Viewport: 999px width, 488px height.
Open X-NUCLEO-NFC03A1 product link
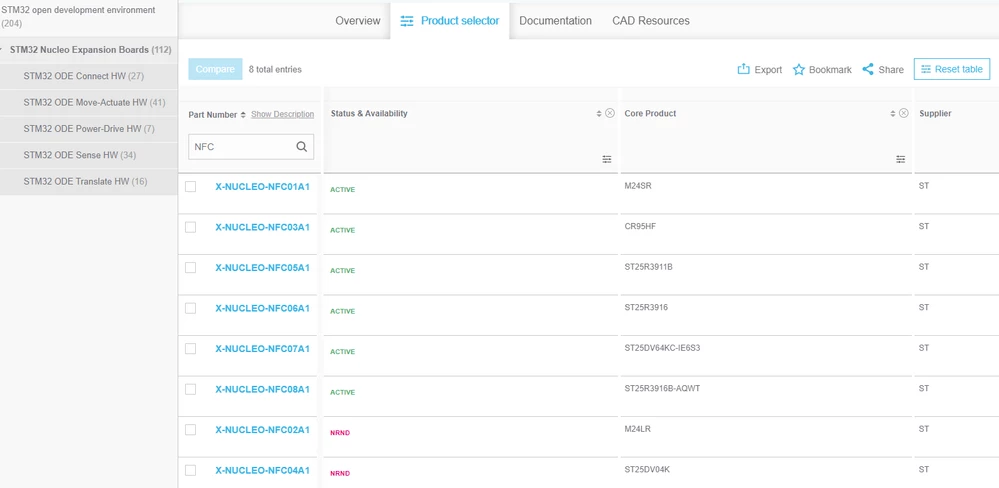(262, 227)
